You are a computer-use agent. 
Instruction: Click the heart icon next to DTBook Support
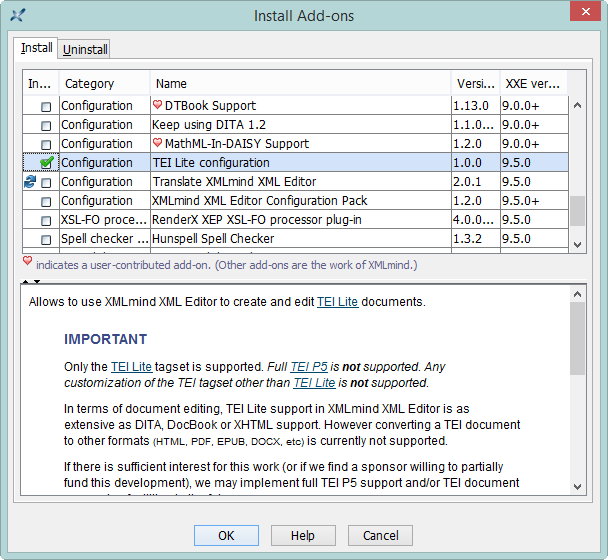click(x=157, y=104)
